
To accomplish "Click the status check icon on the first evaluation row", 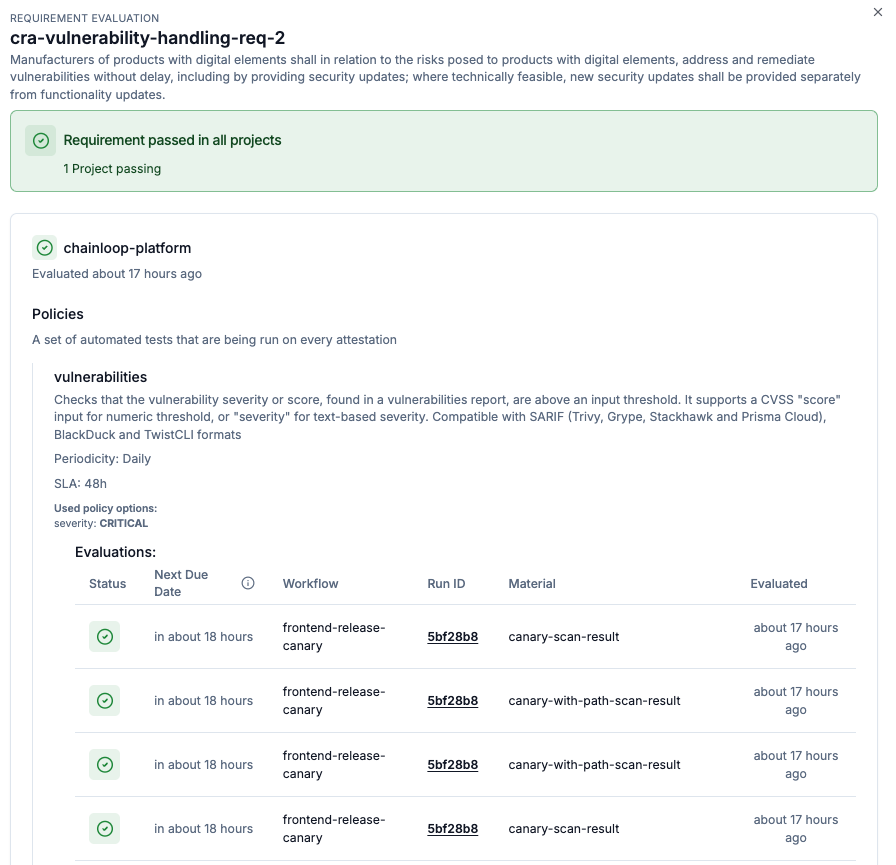I will coord(104,636).
